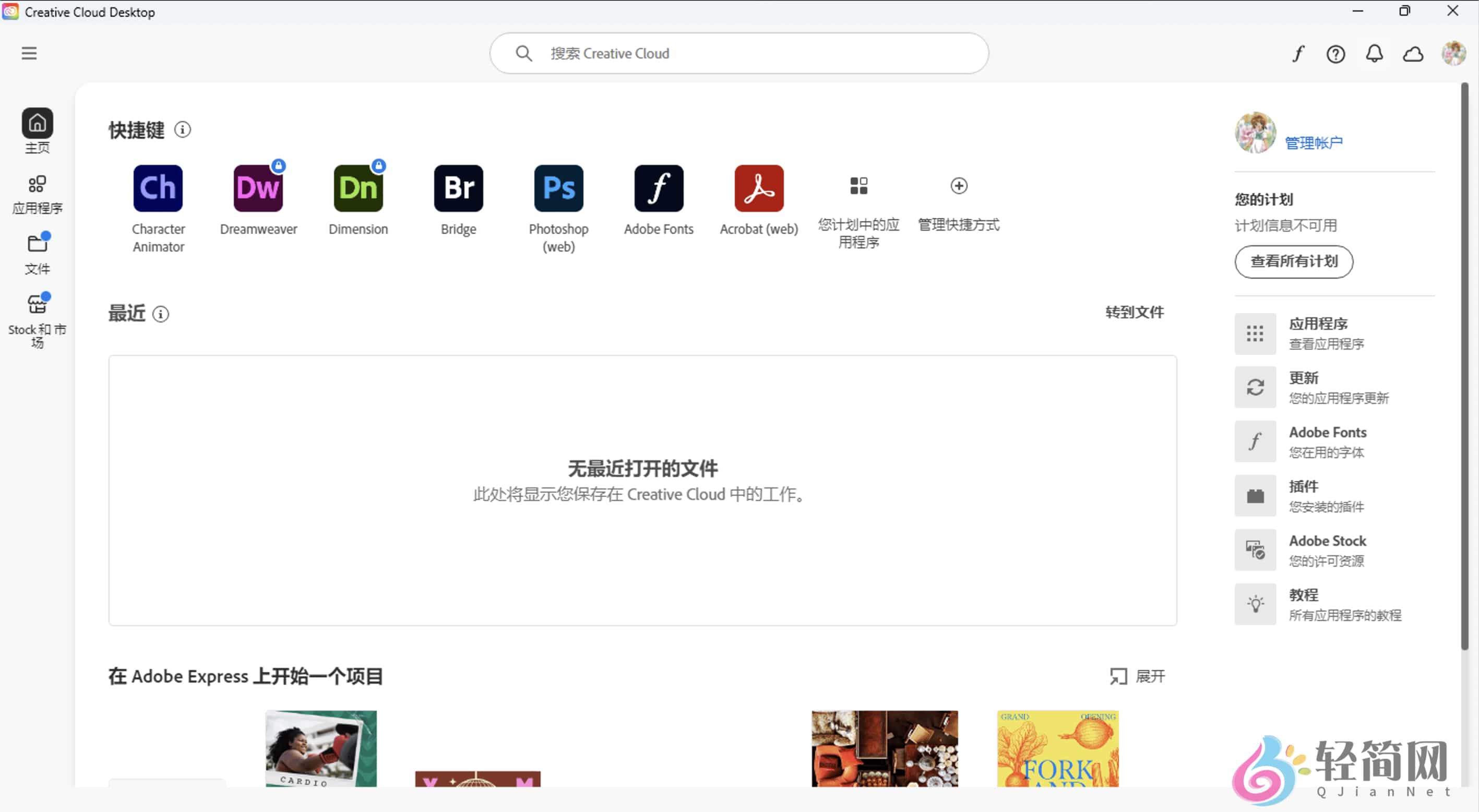Open Acrobat (web) shortcut
The width and height of the screenshot is (1479, 812).
[x=758, y=188]
